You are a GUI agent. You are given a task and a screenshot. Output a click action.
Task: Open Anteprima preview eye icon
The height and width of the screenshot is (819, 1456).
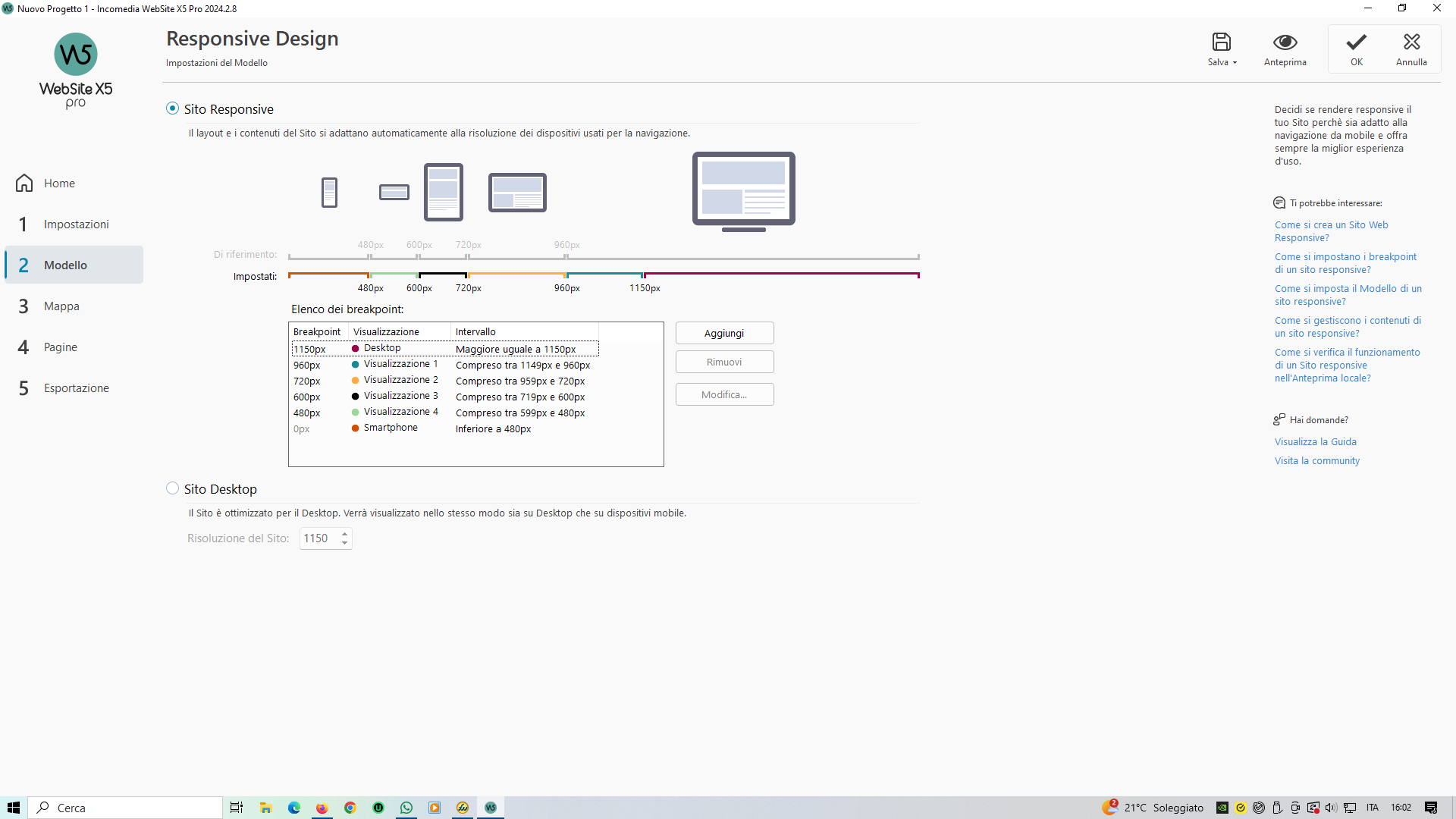[1285, 42]
